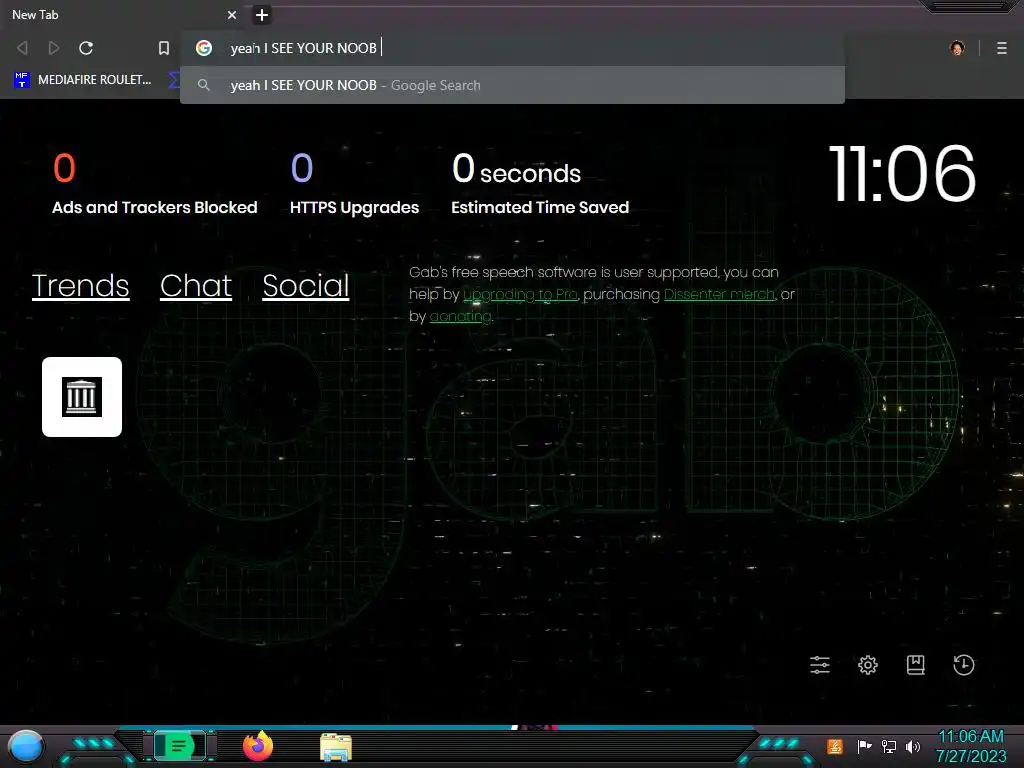Open the user profile avatar
1024x768 pixels.
coord(957,48)
